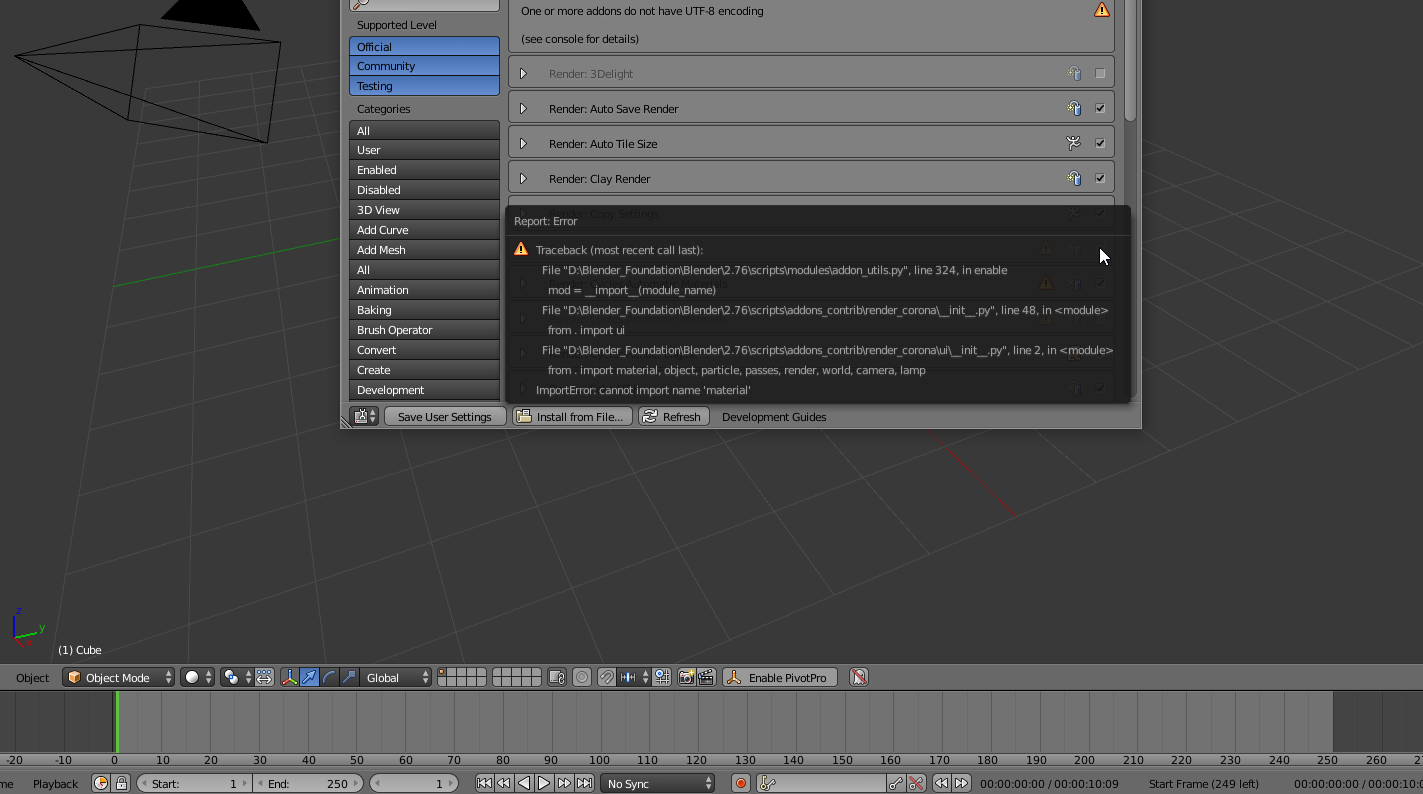1423x794 pixels.
Task: Select the Enabled category filter
Action: [x=424, y=170]
